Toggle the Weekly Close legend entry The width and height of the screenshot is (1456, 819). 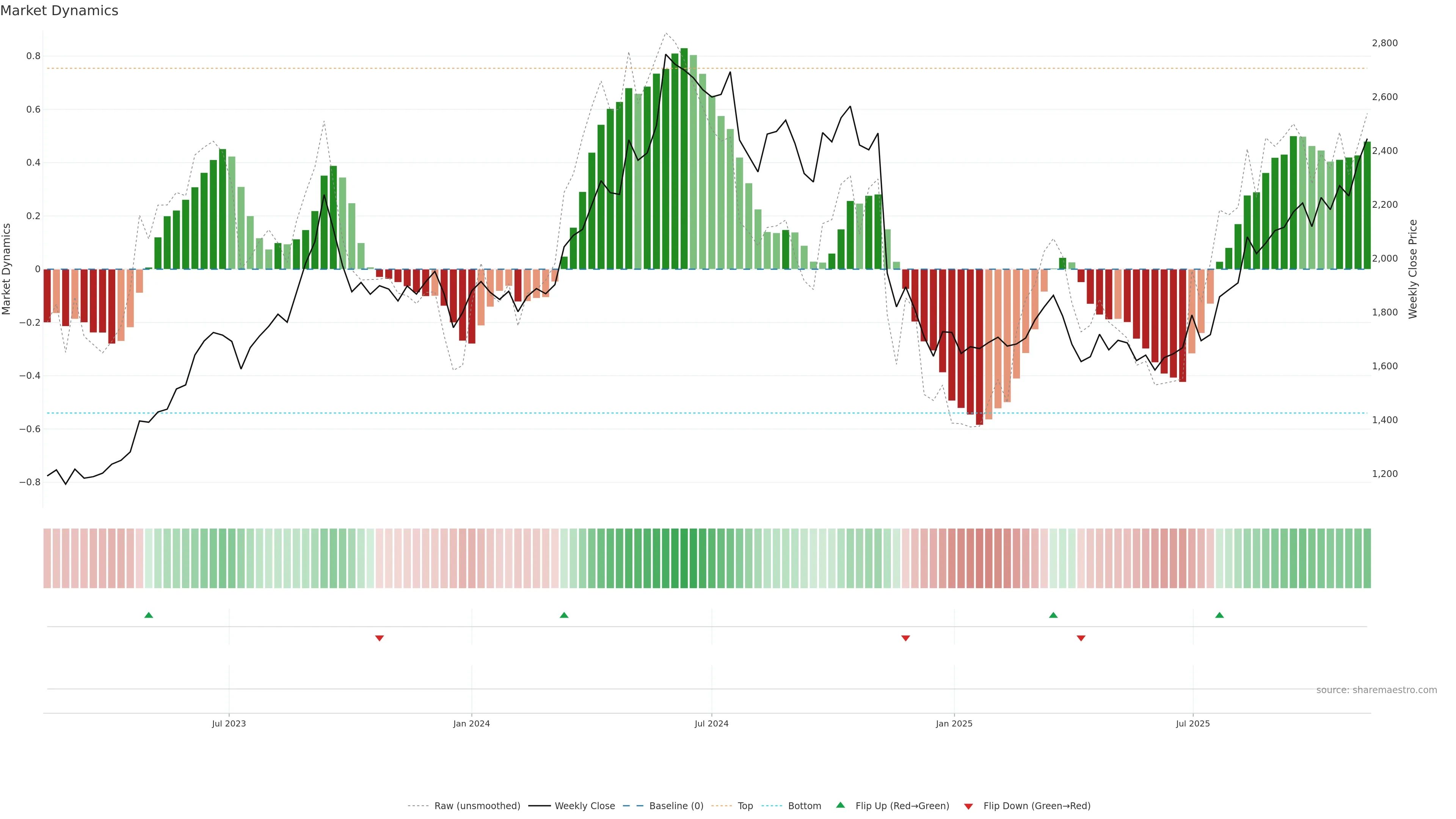pyautogui.click(x=584, y=806)
